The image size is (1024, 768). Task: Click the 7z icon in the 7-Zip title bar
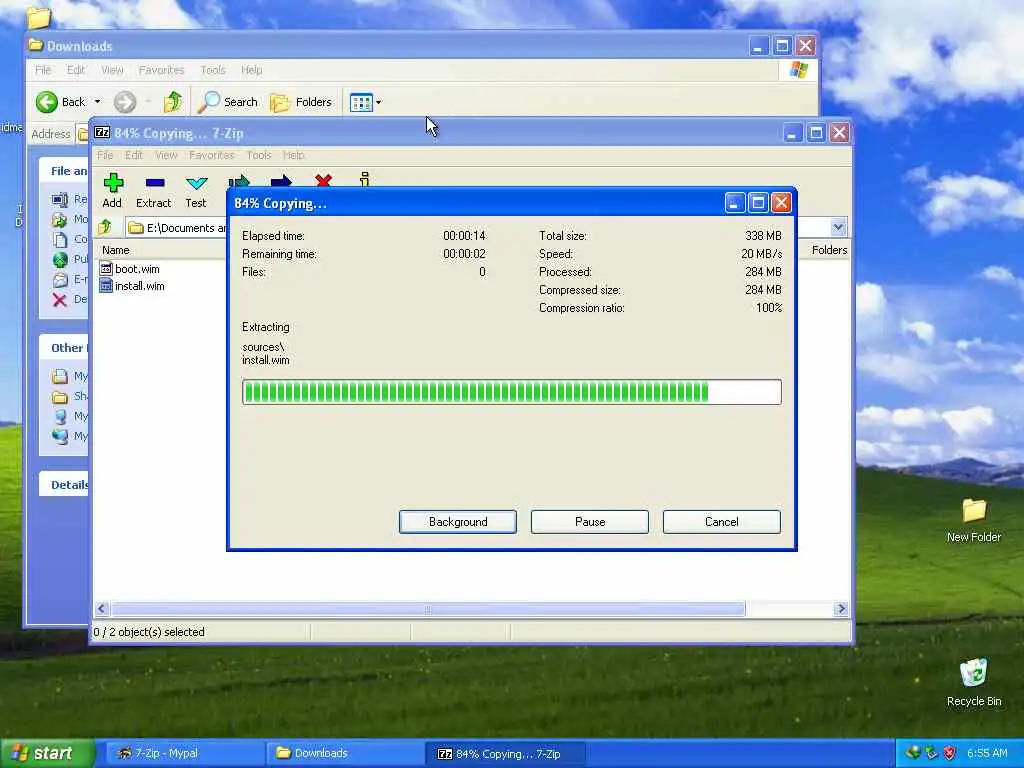[x=102, y=133]
